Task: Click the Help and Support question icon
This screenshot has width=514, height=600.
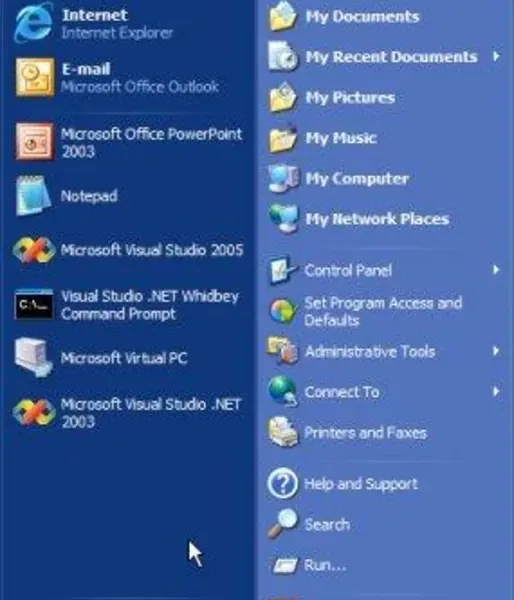Action: click(x=282, y=484)
